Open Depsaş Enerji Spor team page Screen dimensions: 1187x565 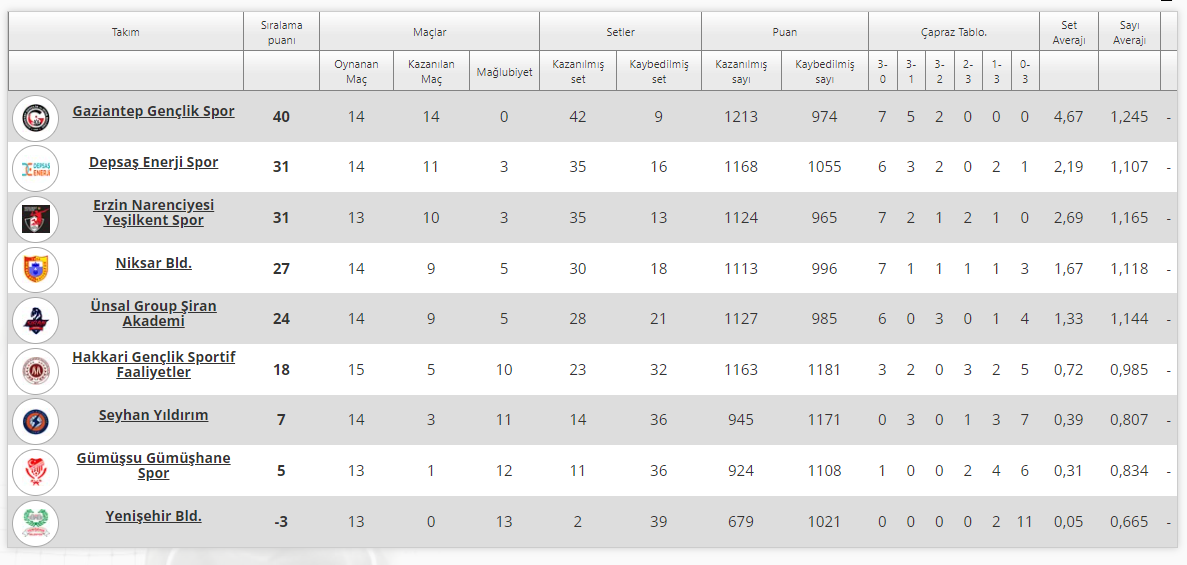(x=153, y=162)
